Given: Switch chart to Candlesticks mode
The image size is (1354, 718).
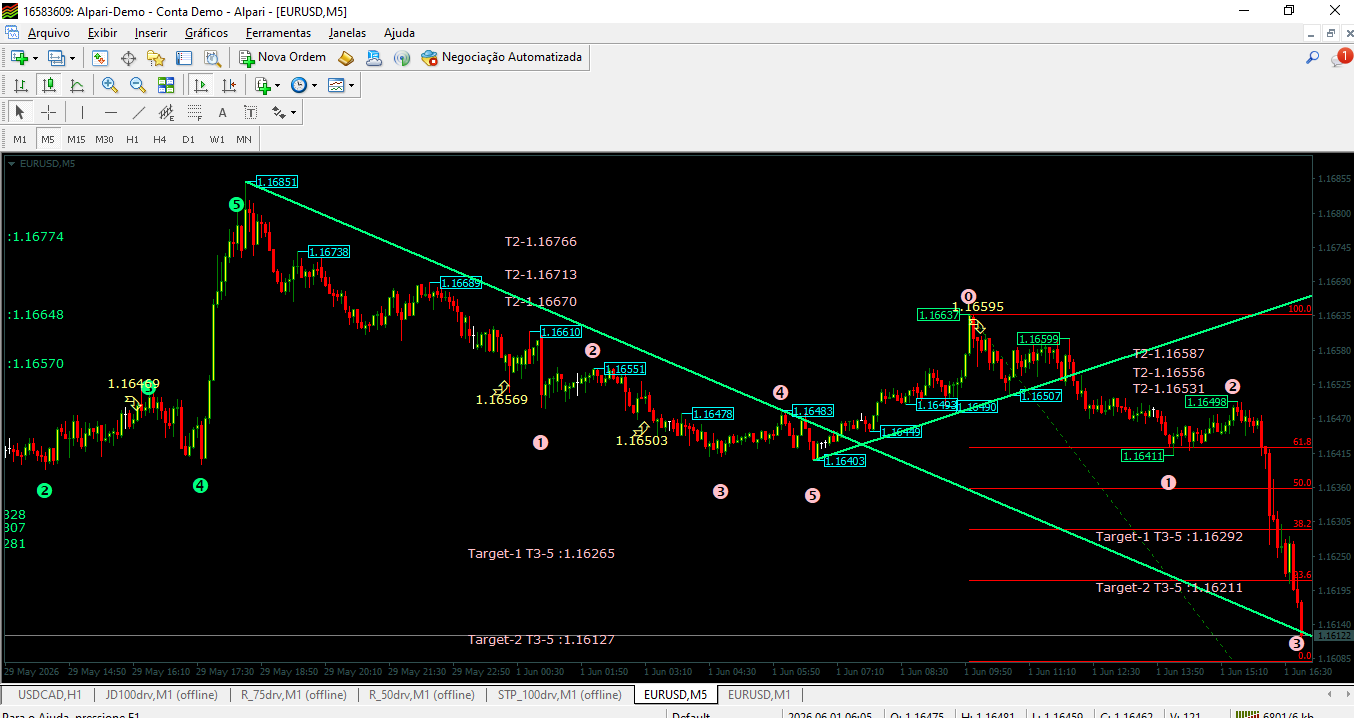Looking at the screenshot, I should (x=48, y=85).
